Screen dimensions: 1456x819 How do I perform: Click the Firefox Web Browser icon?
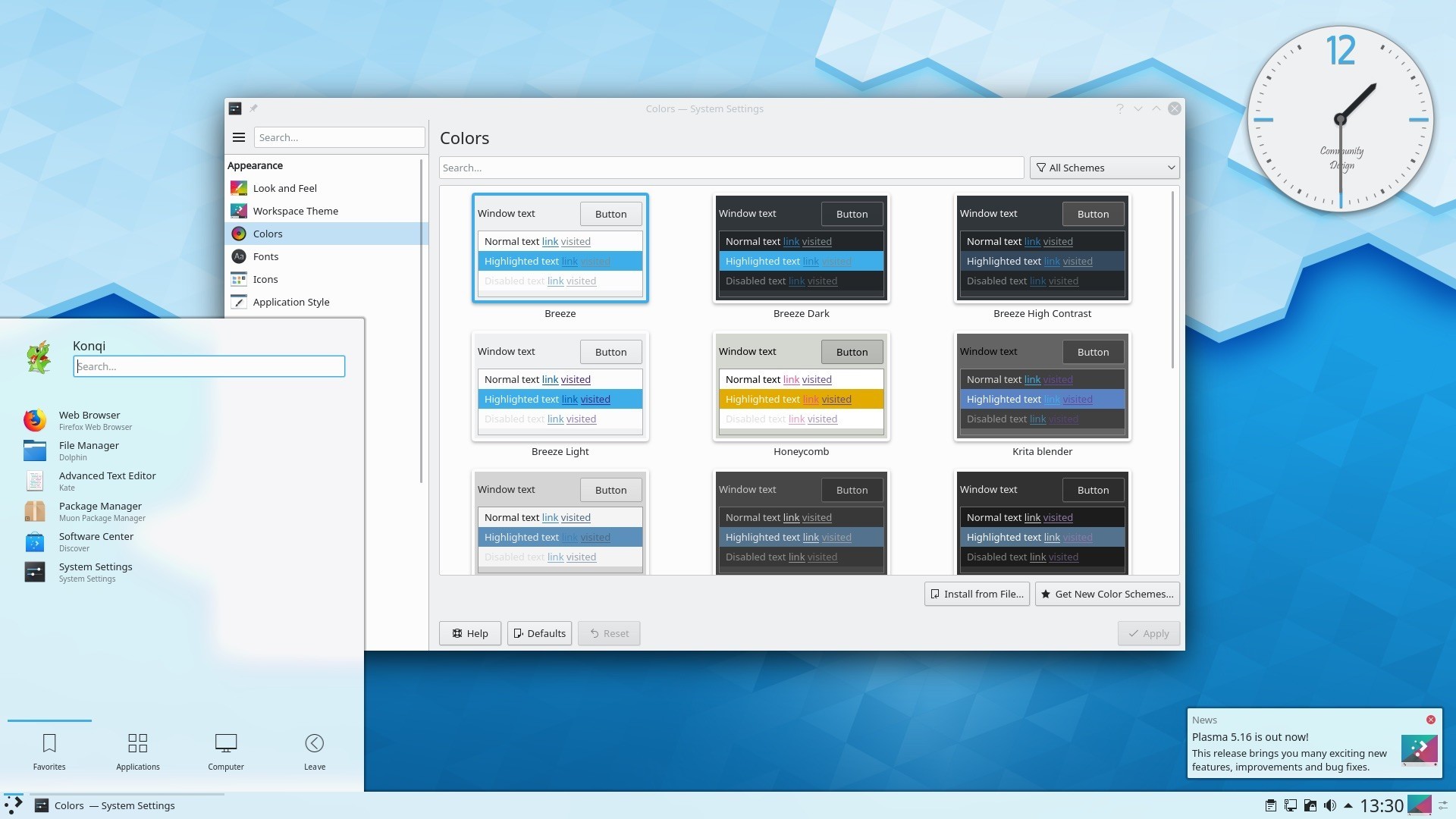point(33,419)
